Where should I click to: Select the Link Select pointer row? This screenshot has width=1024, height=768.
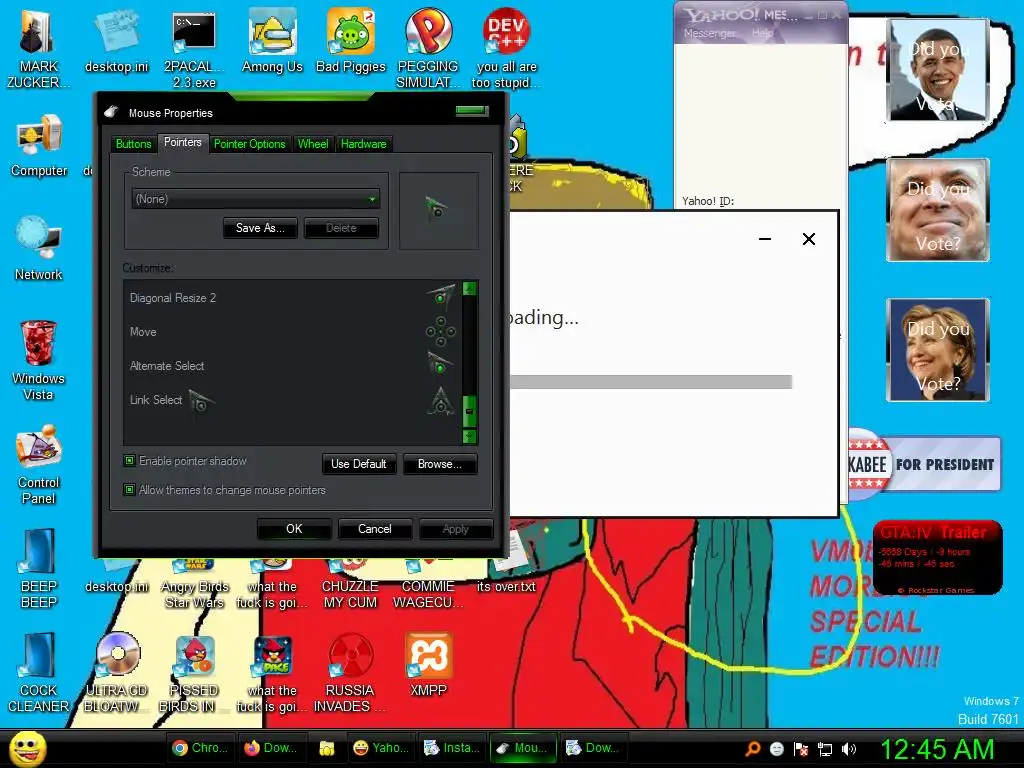coord(293,400)
